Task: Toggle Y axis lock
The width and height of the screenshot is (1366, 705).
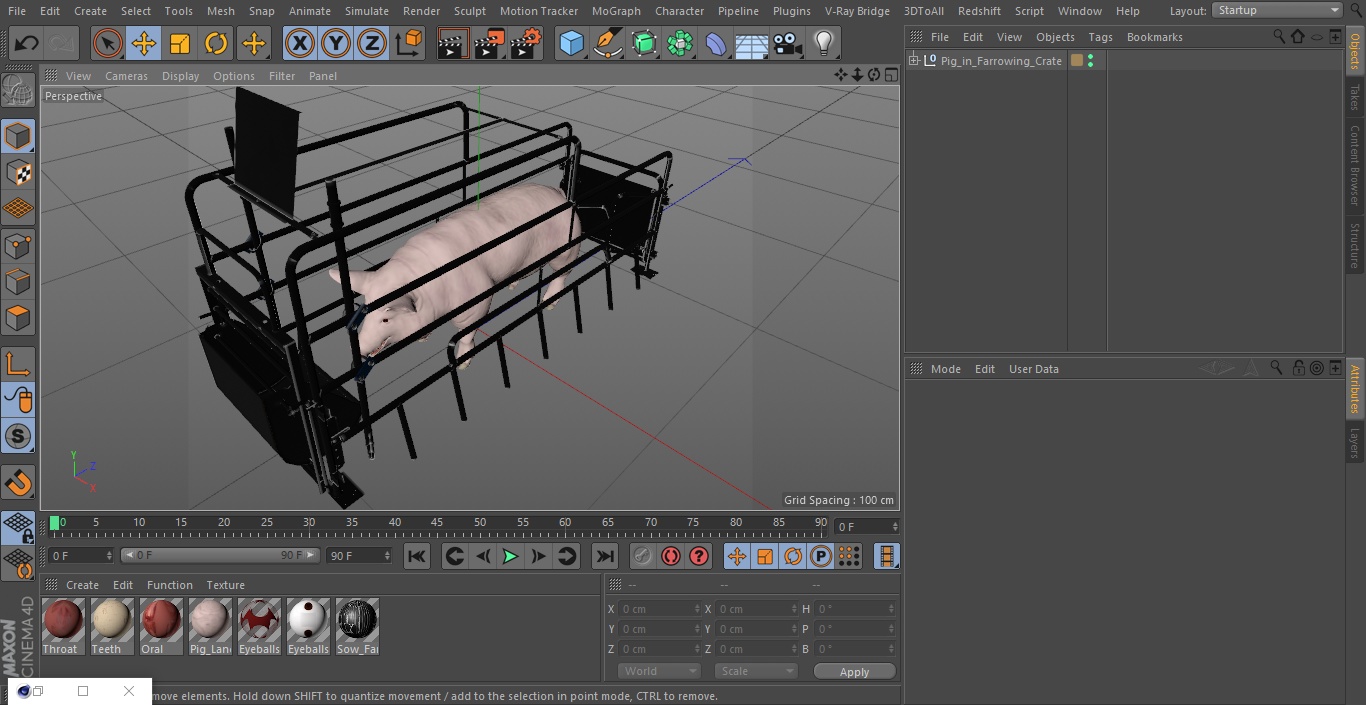Action: point(336,43)
